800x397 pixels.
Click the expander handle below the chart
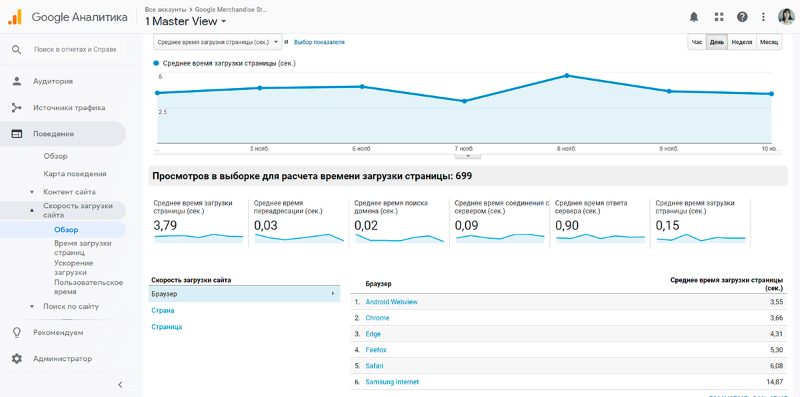coord(467,156)
